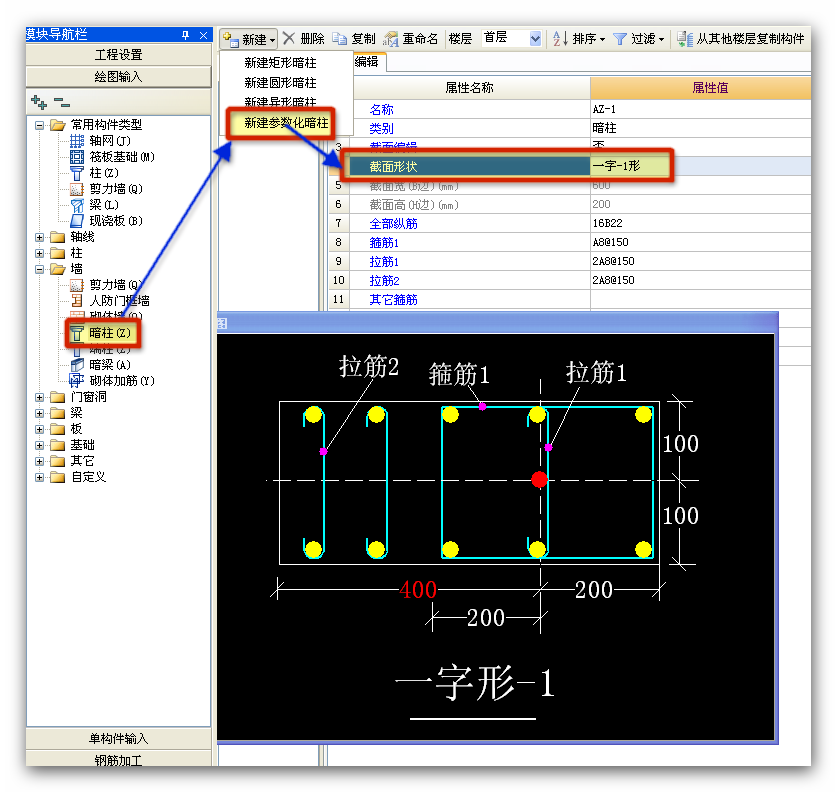Expand the 板 folder

[x=40, y=430]
